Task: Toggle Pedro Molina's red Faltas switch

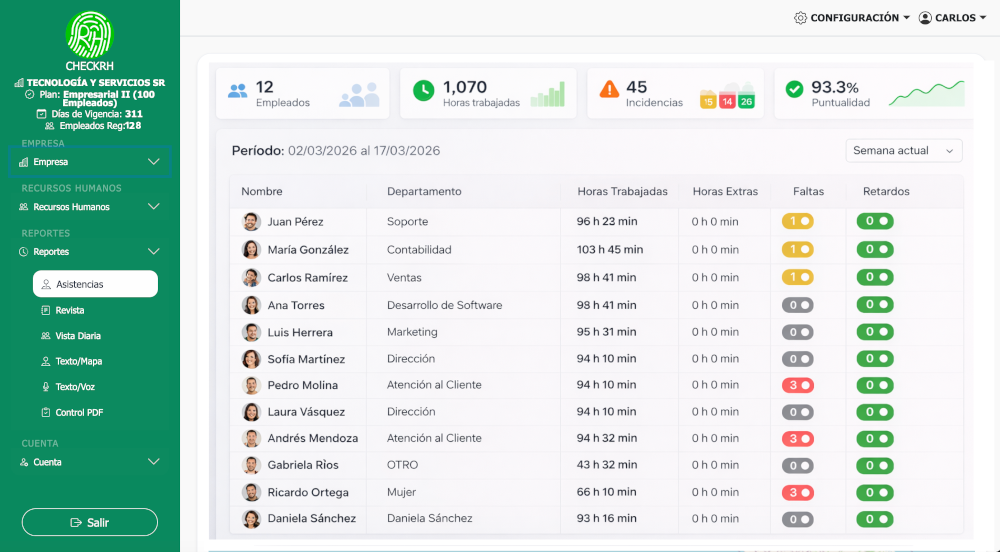Action: pos(798,385)
